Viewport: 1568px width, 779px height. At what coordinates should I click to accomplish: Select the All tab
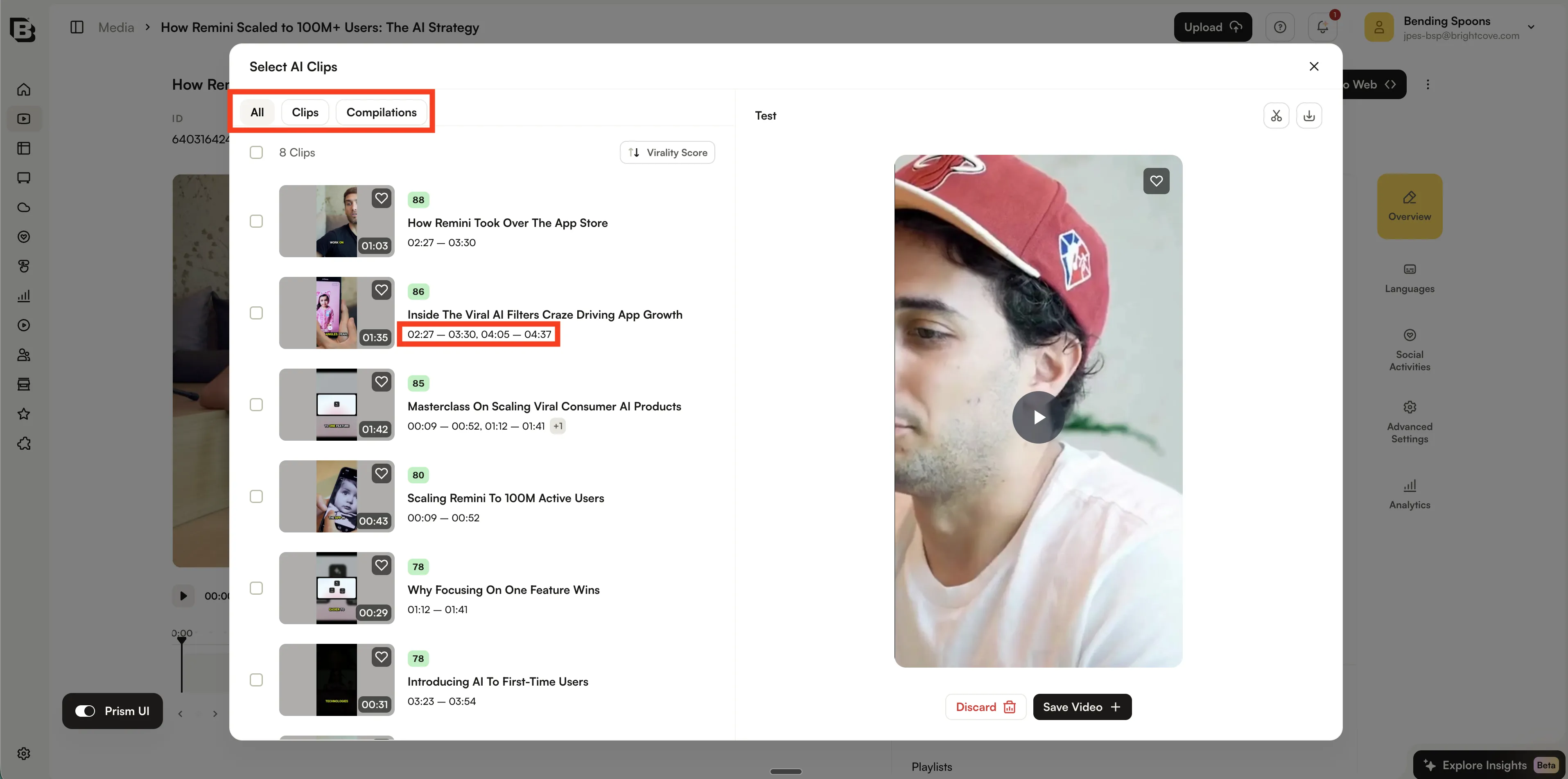257,112
